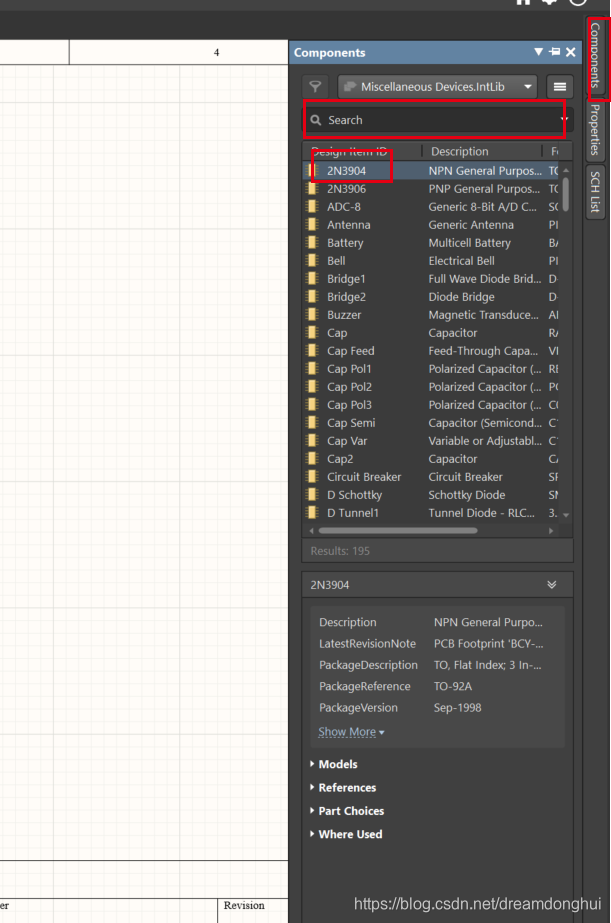Select the Circuit Breaker component
This screenshot has height=923, width=611.
431,477
